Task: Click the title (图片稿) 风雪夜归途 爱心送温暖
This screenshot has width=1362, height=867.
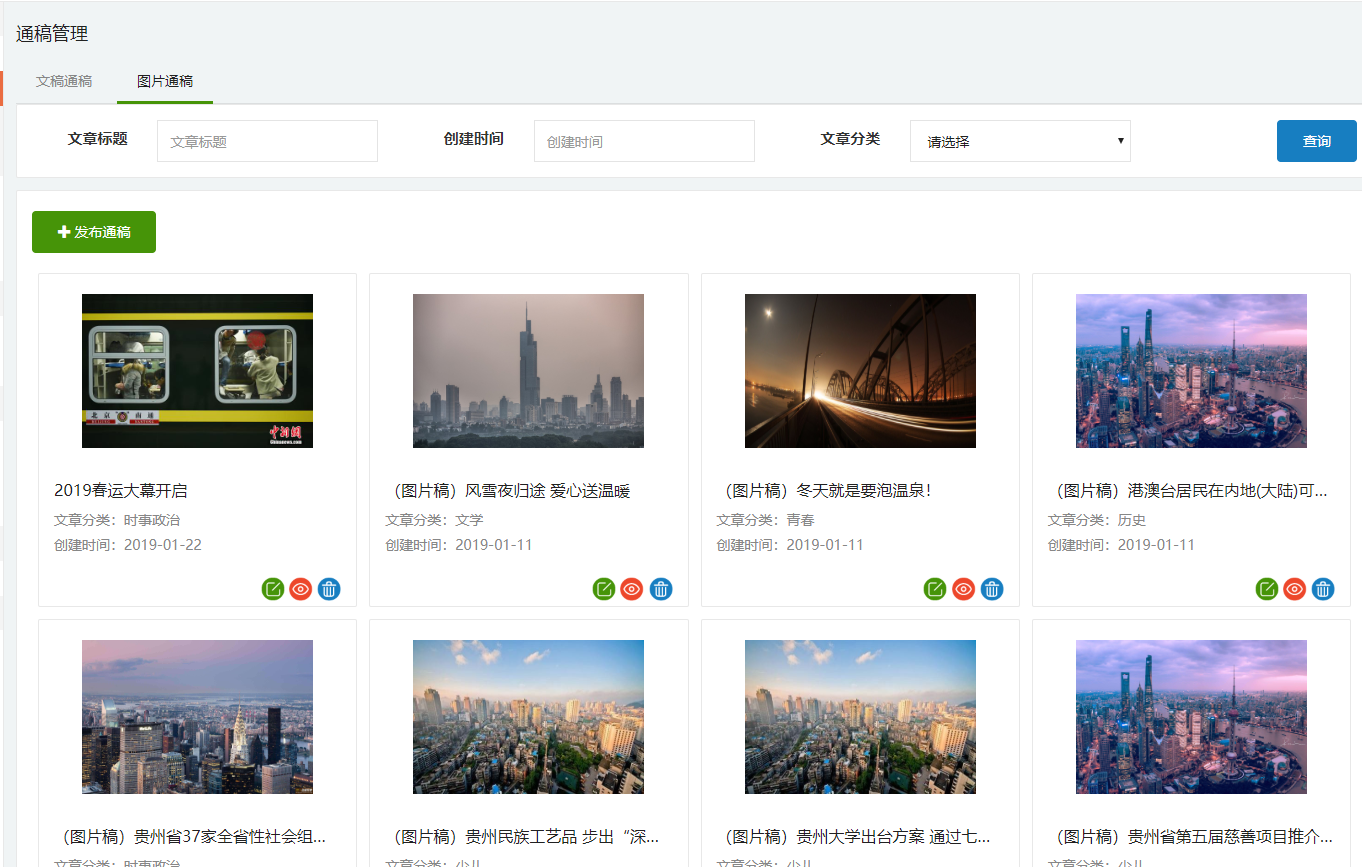Action: (508, 491)
